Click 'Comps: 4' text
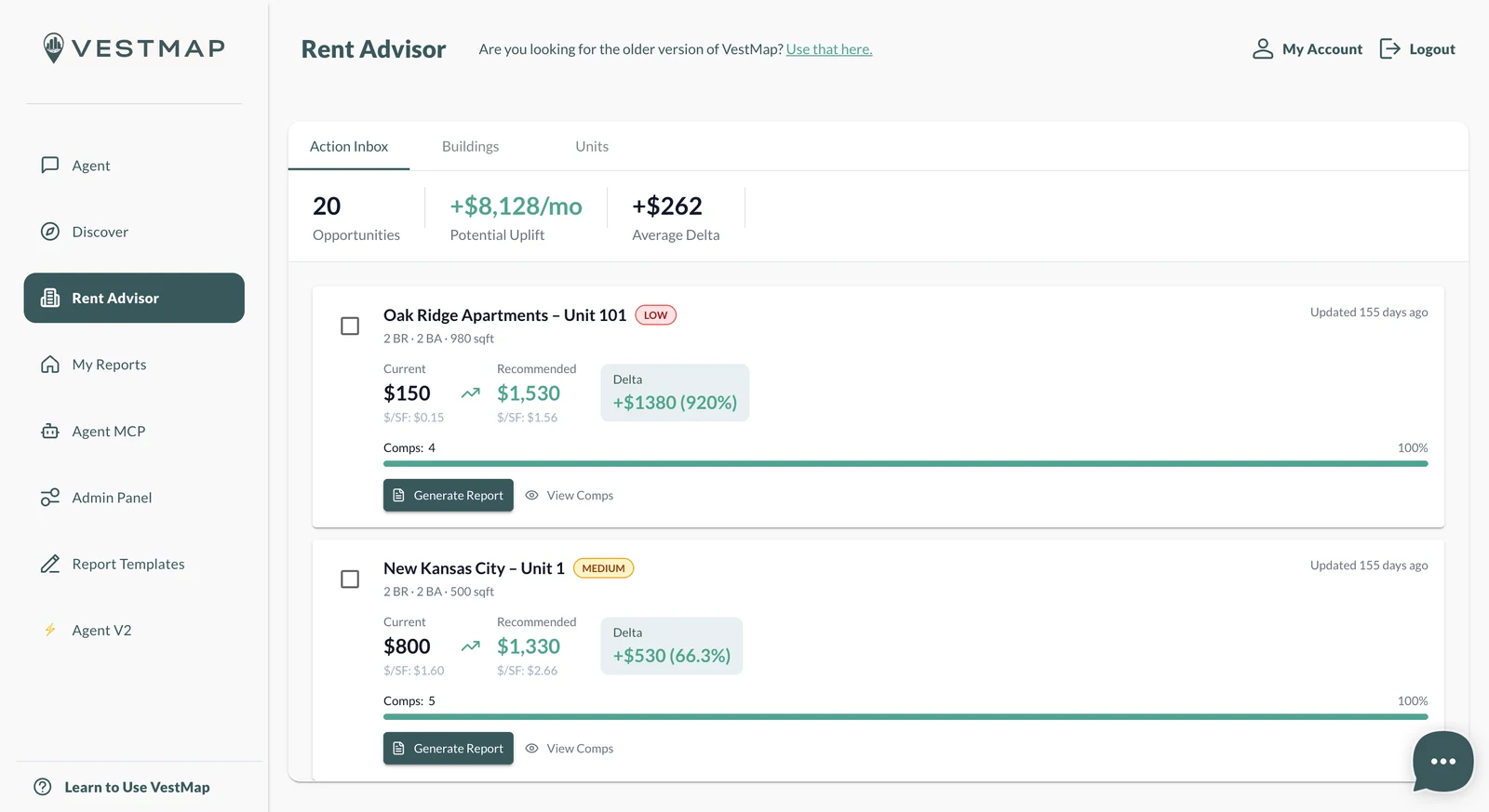Image resolution: width=1489 pixels, height=812 pixels. (409, 447)
